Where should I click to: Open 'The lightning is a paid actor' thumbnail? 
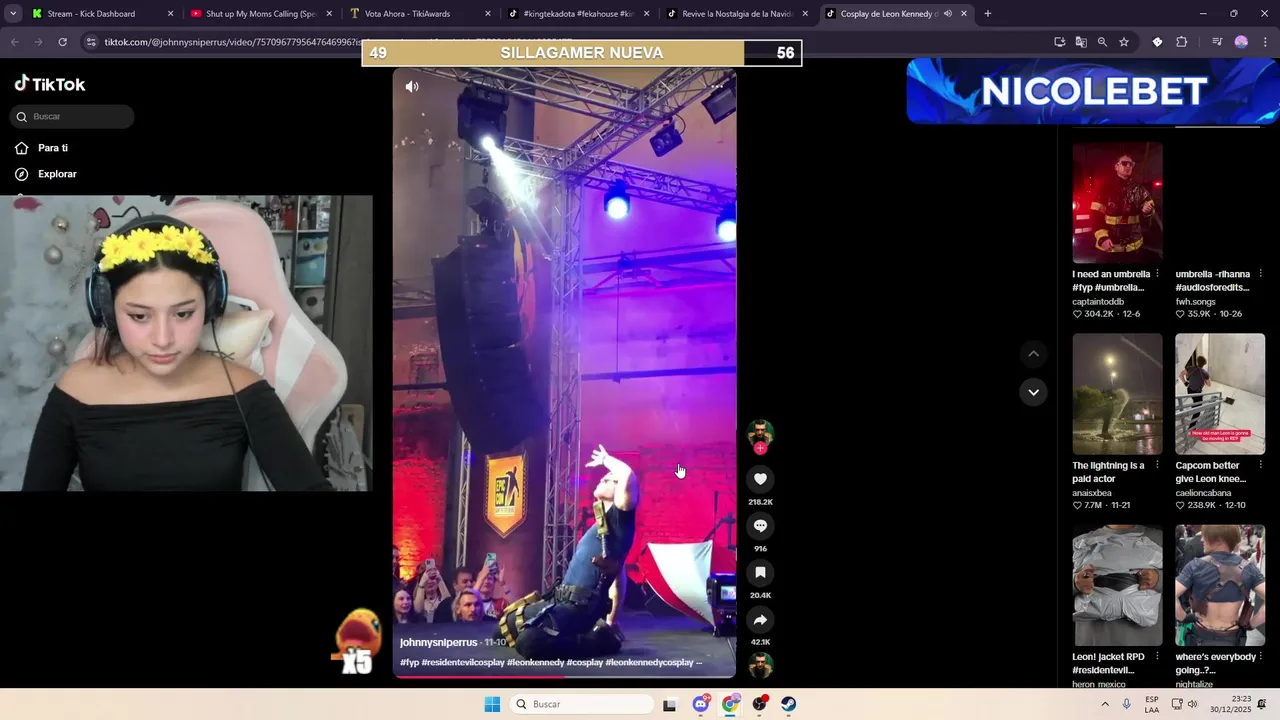point(1117,394)
